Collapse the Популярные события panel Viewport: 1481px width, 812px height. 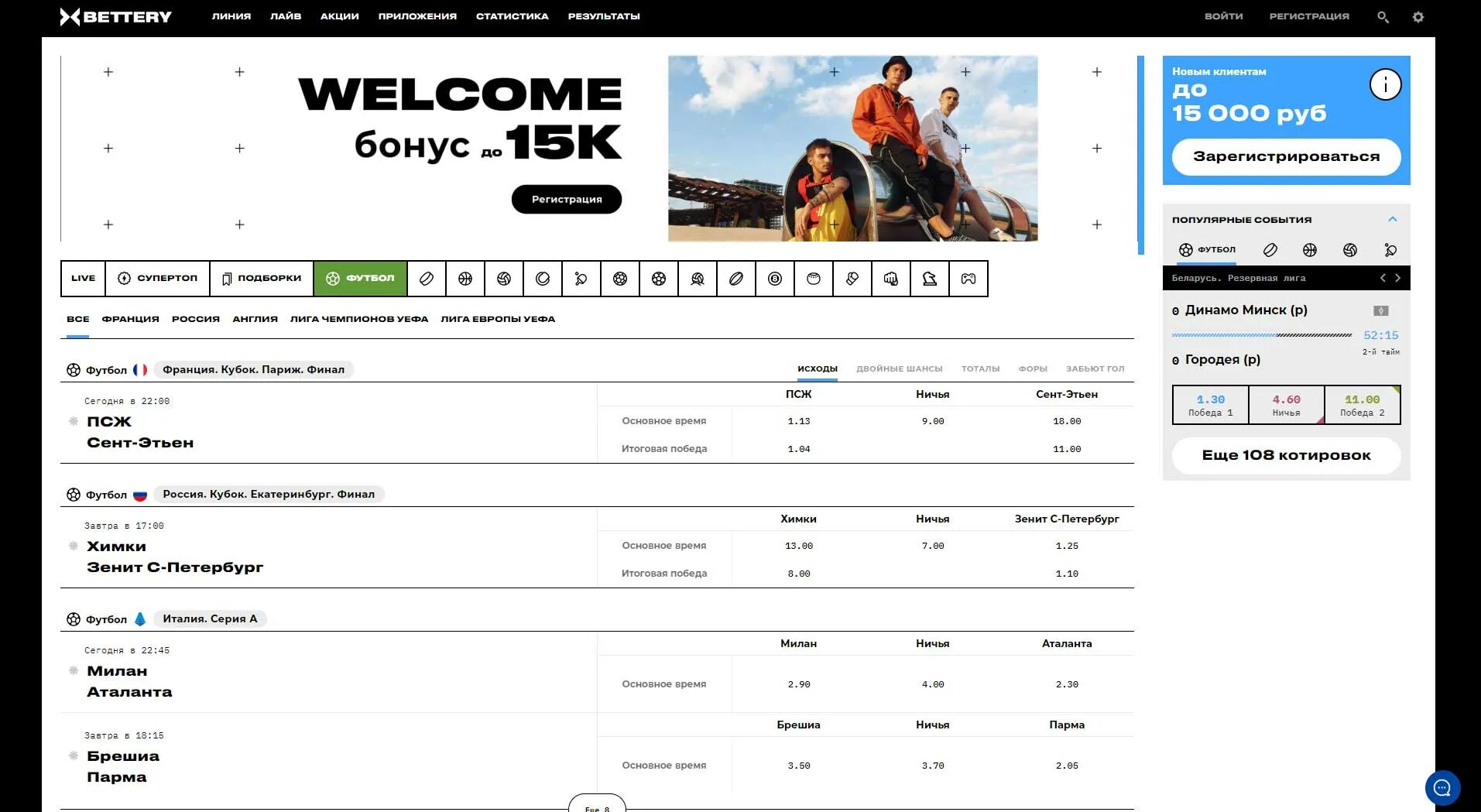pyautogui.click(x=1392, y=219)
